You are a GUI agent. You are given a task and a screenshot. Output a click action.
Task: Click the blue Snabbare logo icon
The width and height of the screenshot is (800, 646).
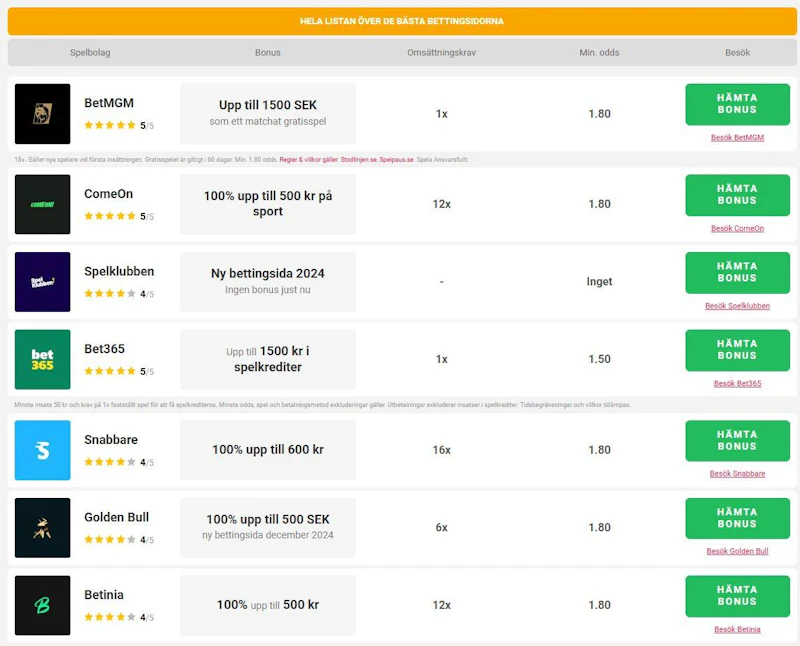42,450
